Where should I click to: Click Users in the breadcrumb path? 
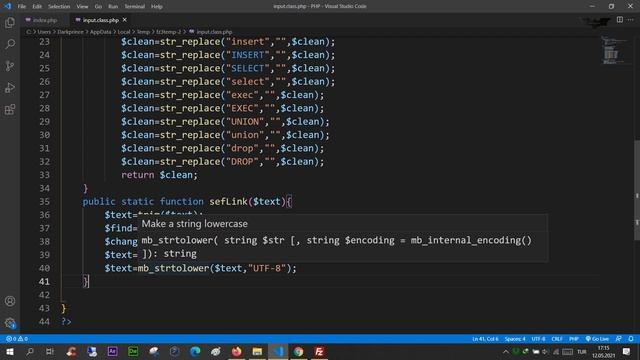coord(44,32)
